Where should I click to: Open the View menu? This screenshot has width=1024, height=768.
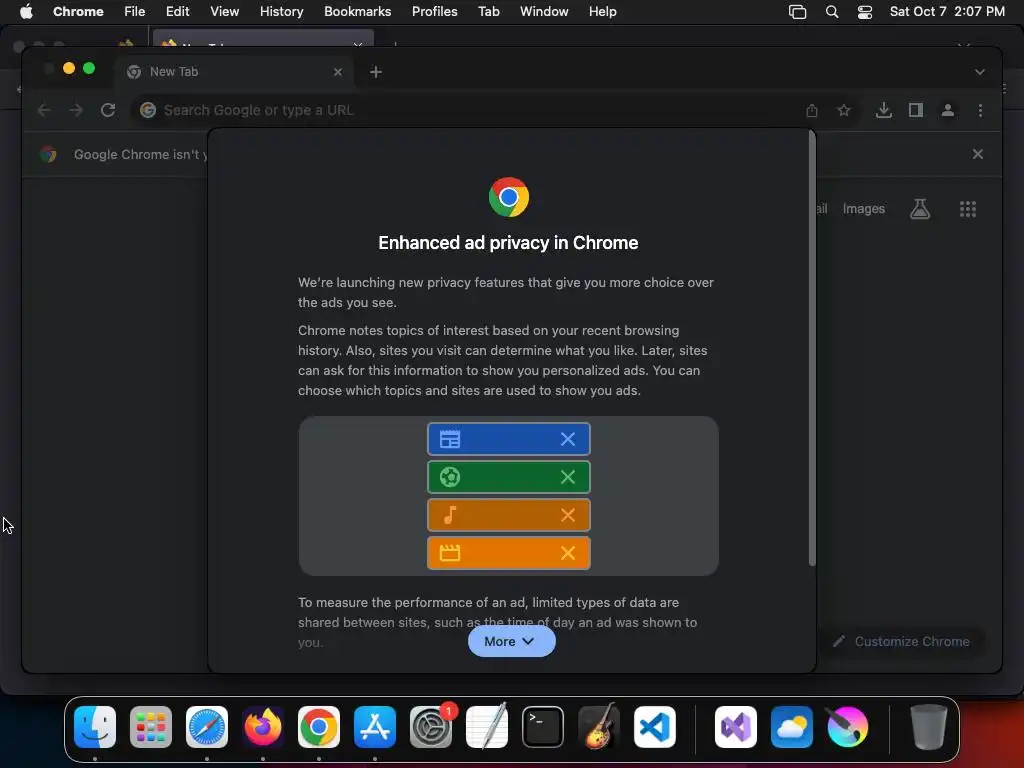click(x=224, y=12)
